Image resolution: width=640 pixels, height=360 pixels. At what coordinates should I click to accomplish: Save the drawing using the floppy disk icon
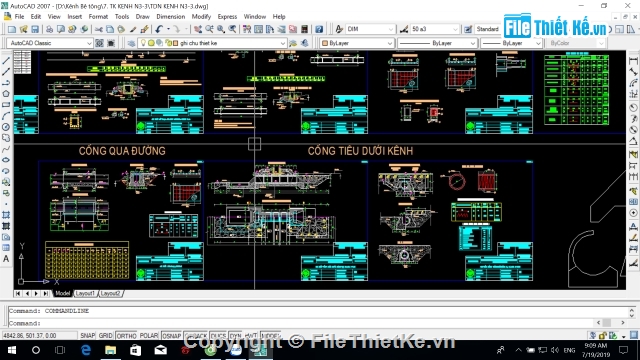pos(35,29)
